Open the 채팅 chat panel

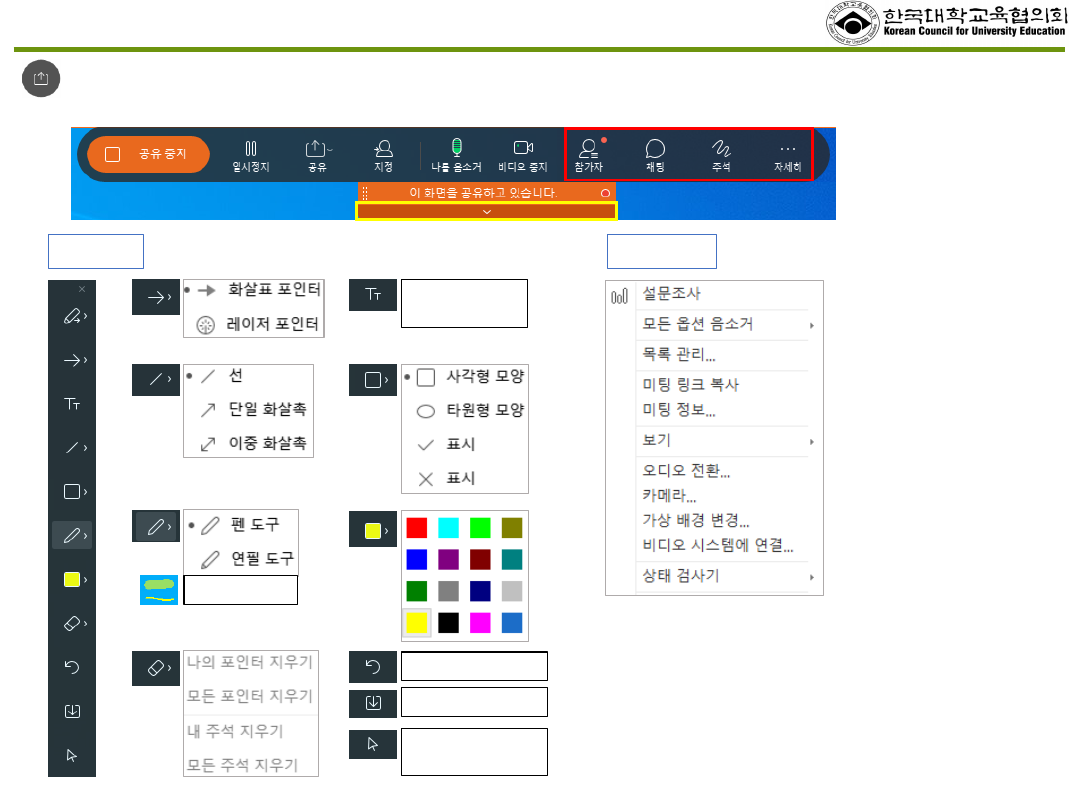[x=655, y=155]
